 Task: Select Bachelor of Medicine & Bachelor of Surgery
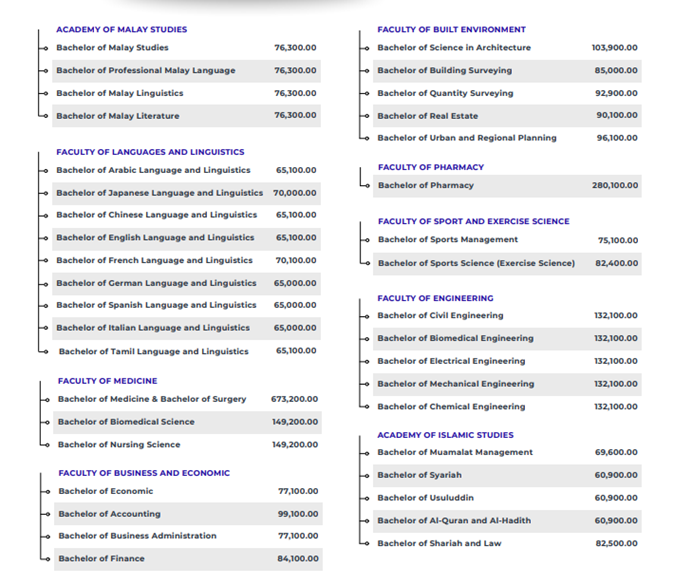pyautogui.click(x=152, y=399)
